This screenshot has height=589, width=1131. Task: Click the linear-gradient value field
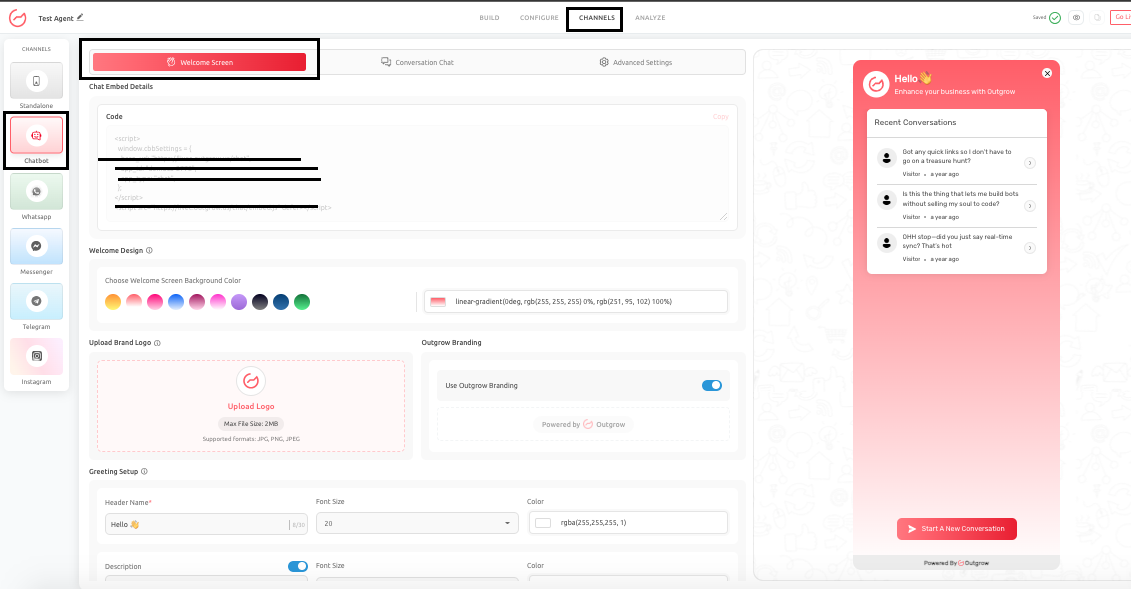point(576,301)
